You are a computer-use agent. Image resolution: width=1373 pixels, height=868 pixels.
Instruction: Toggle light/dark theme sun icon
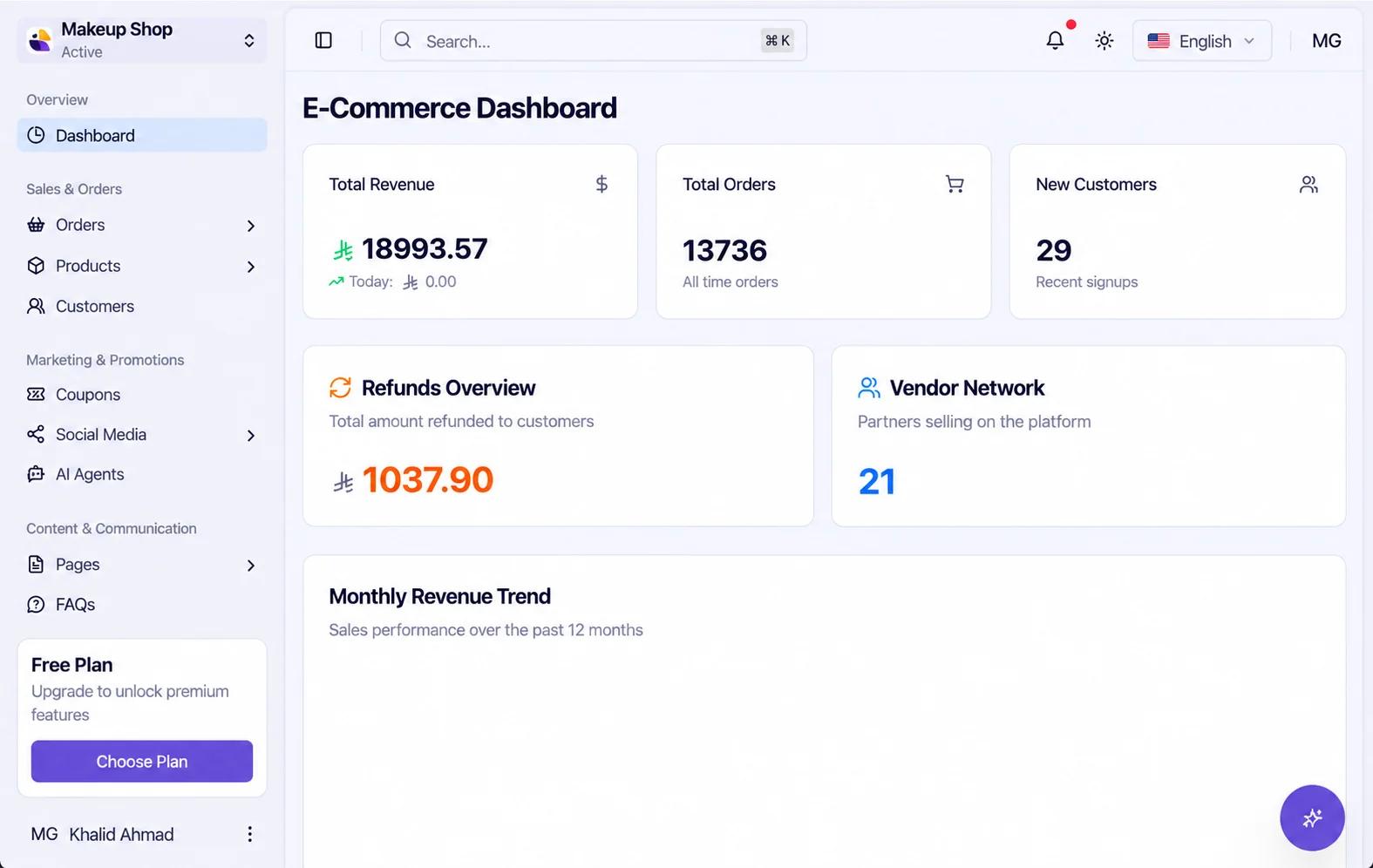tap(1105, 41)
